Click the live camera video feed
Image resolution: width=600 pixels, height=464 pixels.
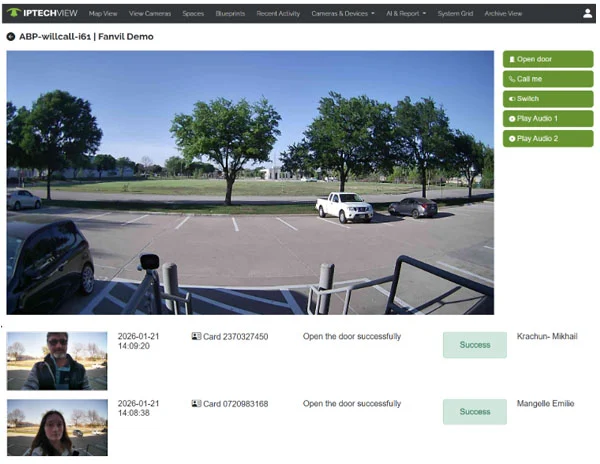click(250, 183)
